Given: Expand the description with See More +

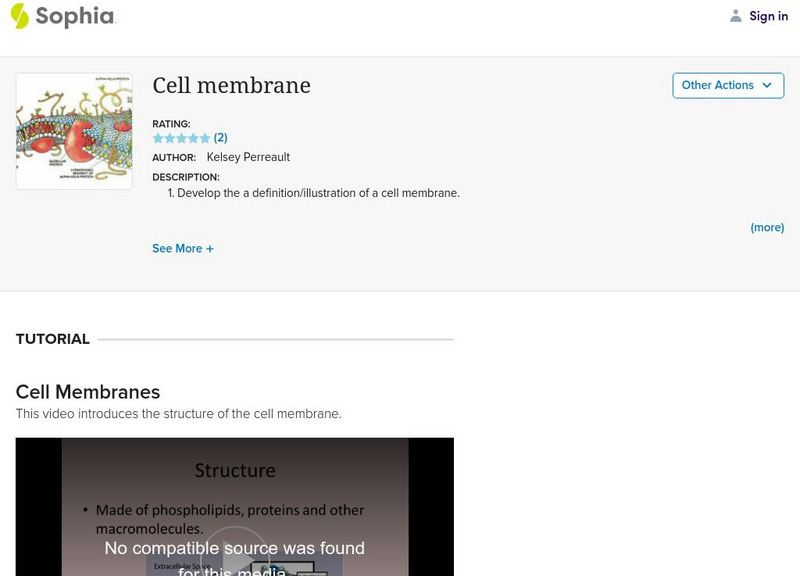Looking at the screenshot, I should click(183, 248).
